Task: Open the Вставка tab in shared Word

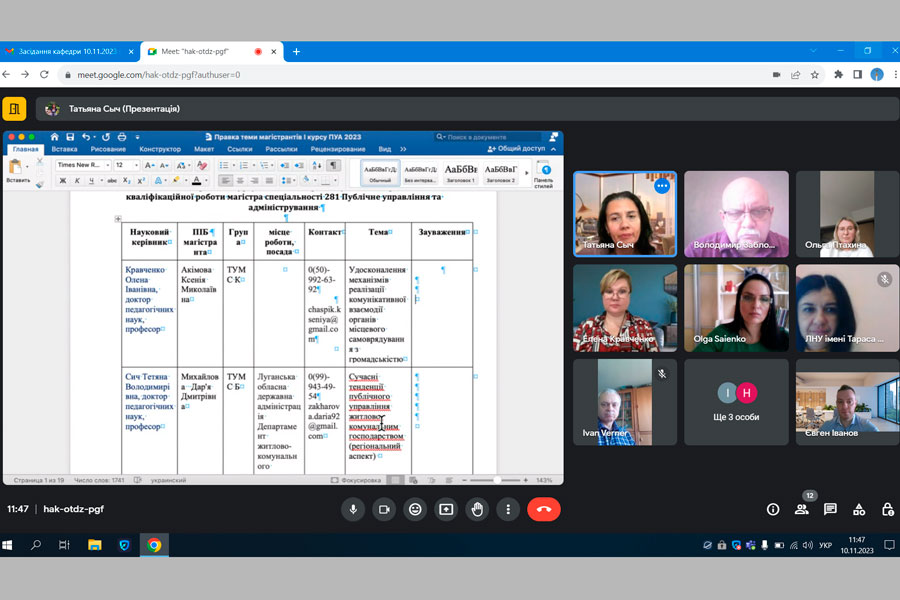Action: pyautogui.click(x=64, y=149)
